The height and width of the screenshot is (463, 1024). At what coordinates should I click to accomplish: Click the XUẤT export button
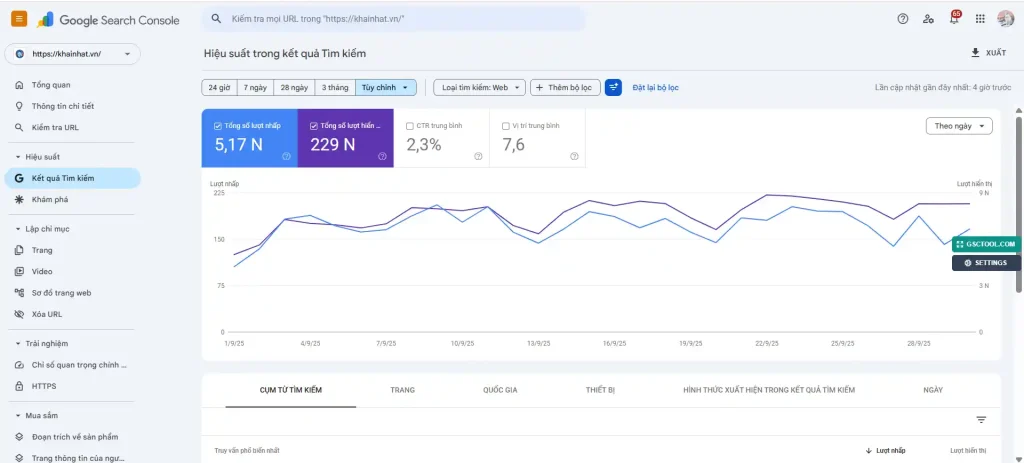[x=989, y=53]
